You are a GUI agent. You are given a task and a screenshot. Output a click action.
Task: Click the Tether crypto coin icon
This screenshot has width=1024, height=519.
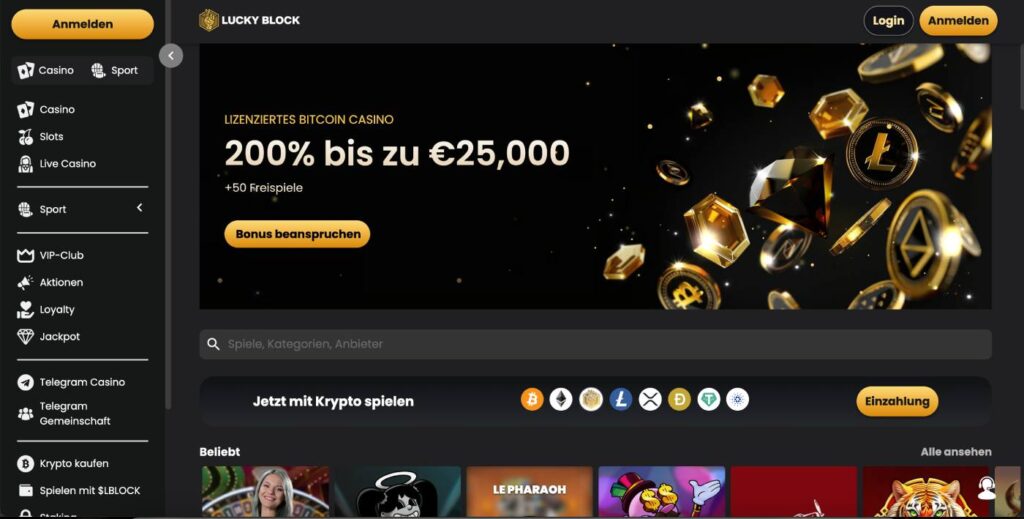click(x=709, y=400)
